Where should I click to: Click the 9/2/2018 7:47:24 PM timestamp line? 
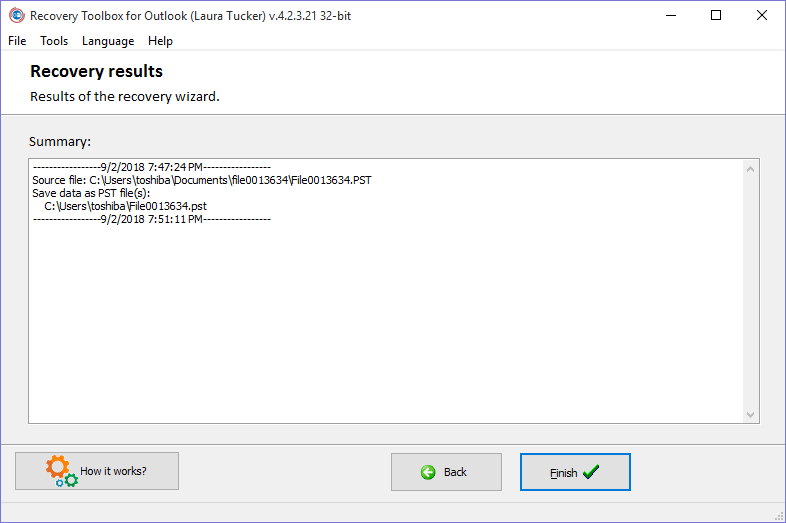[151, 167]
